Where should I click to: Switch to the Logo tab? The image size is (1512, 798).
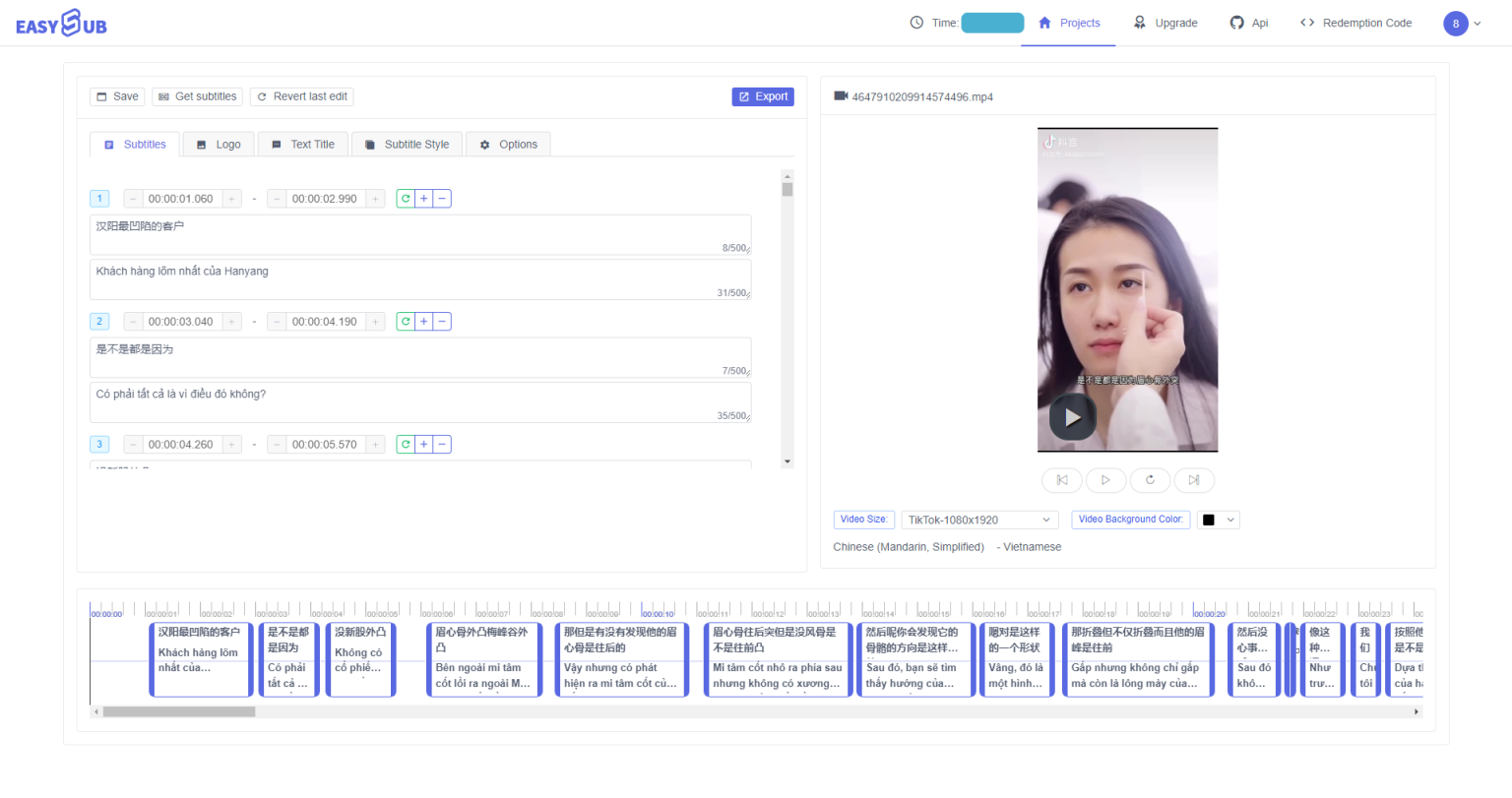(218, 144)
